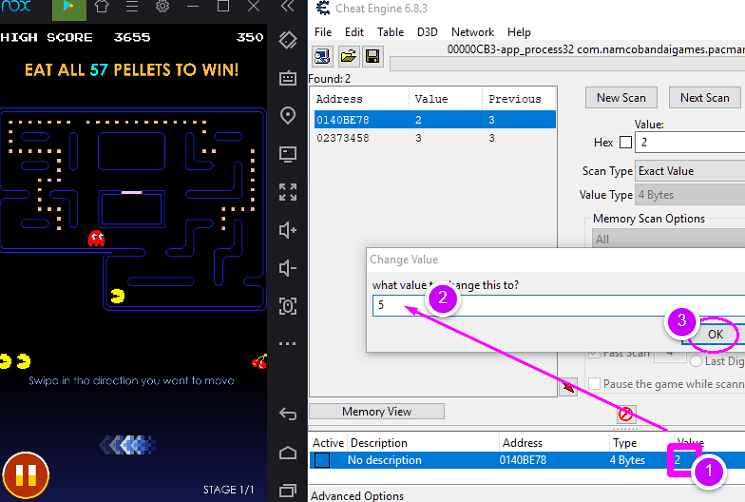Select the Last Digits radio button
Image resolution: width=745 pixels, height=502 pixels.
pyautogui.click(x=696, y=361)
